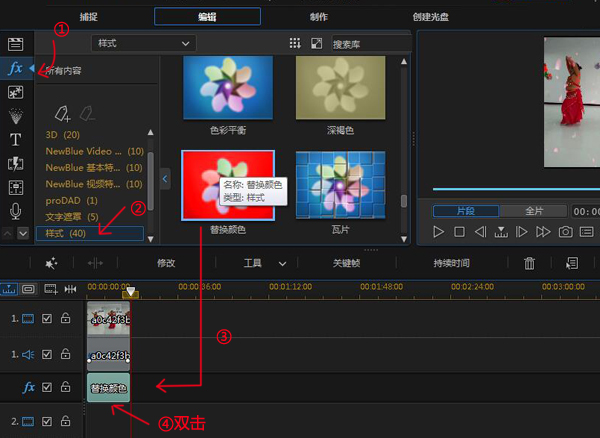Lock video track 2
This screenshot has width=600, height=438.
(x=65, y=421)
